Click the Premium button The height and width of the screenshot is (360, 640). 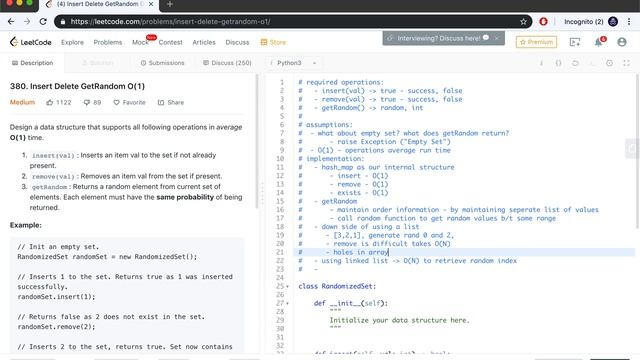pos(536,42)
